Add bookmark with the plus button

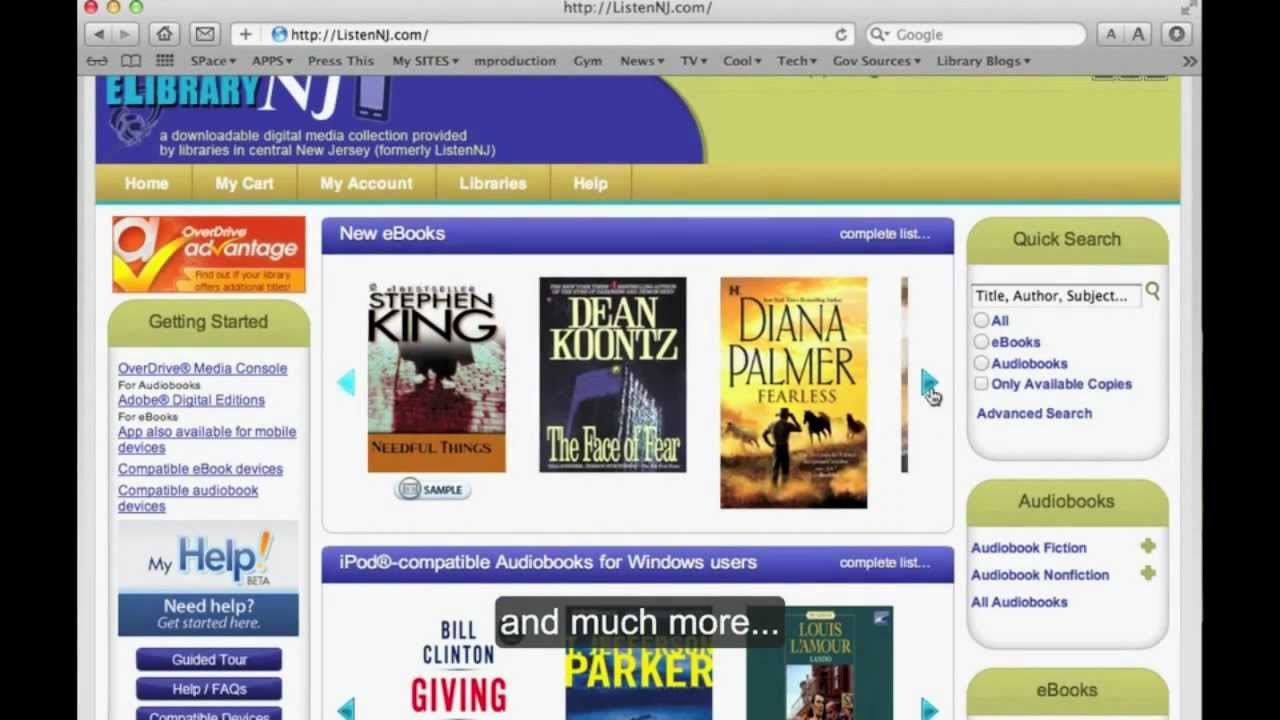pos(245,34)
